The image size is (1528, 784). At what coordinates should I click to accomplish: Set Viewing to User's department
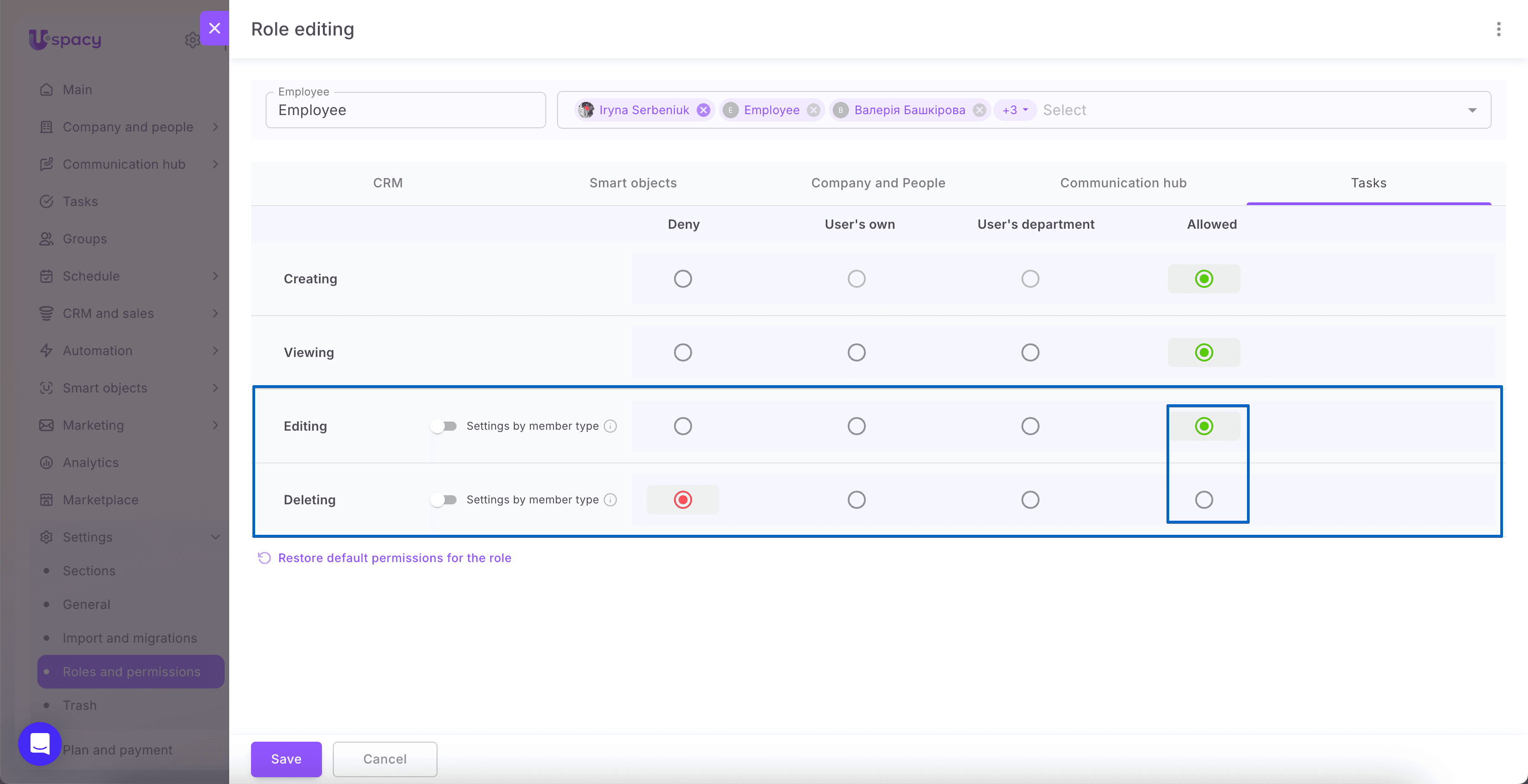1030,352
